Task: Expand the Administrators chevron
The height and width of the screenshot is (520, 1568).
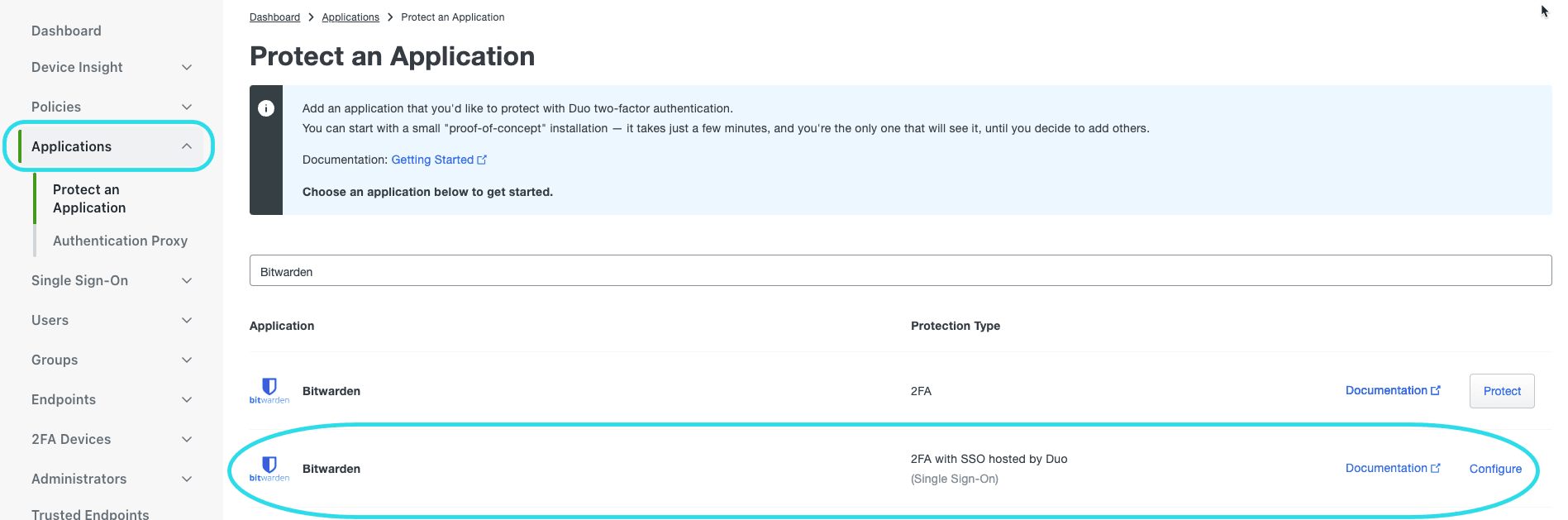Action: click(x=187, y=479)
